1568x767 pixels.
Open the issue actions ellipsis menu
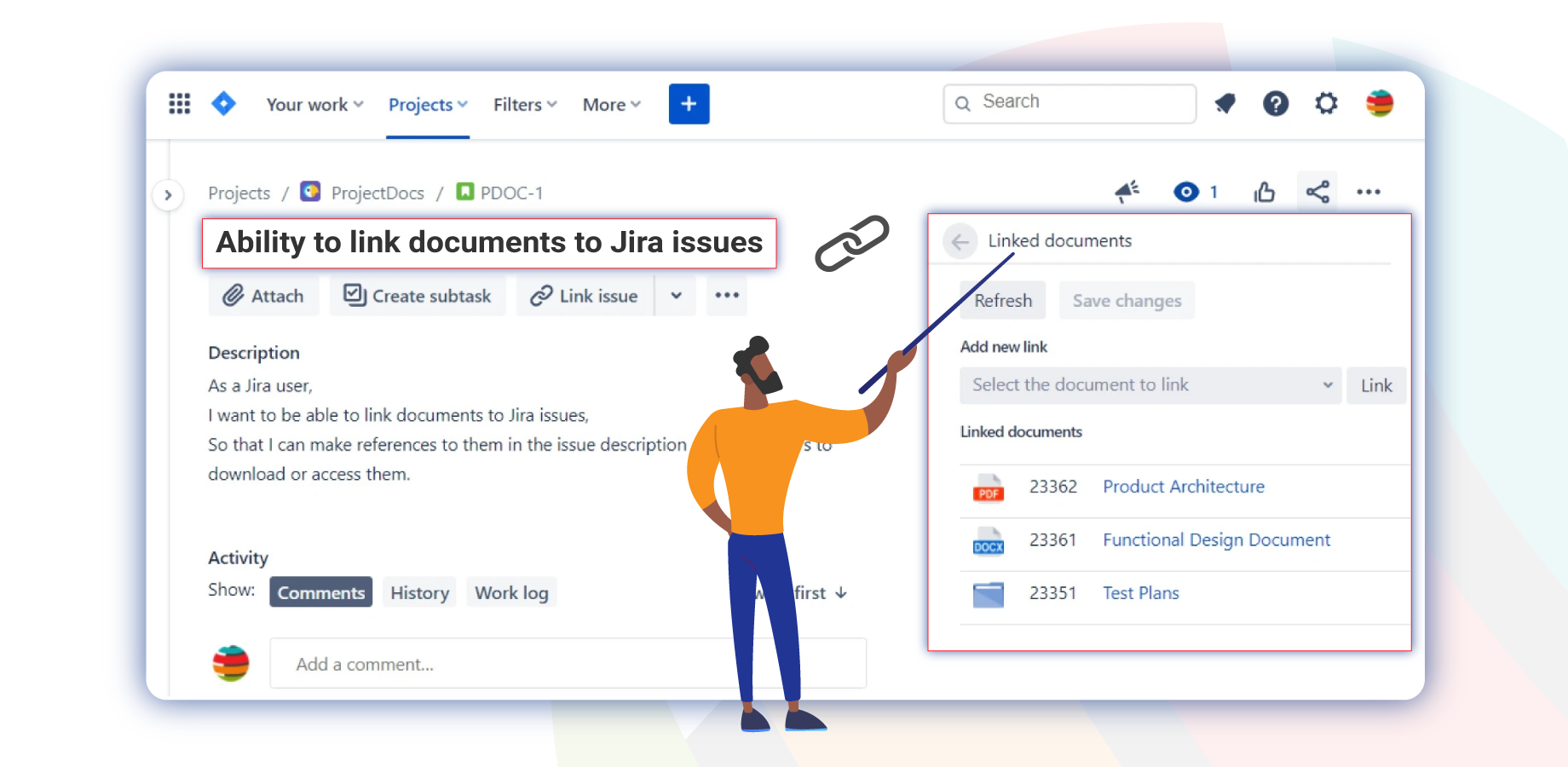pyautogui.click(x=1369, y=192)
